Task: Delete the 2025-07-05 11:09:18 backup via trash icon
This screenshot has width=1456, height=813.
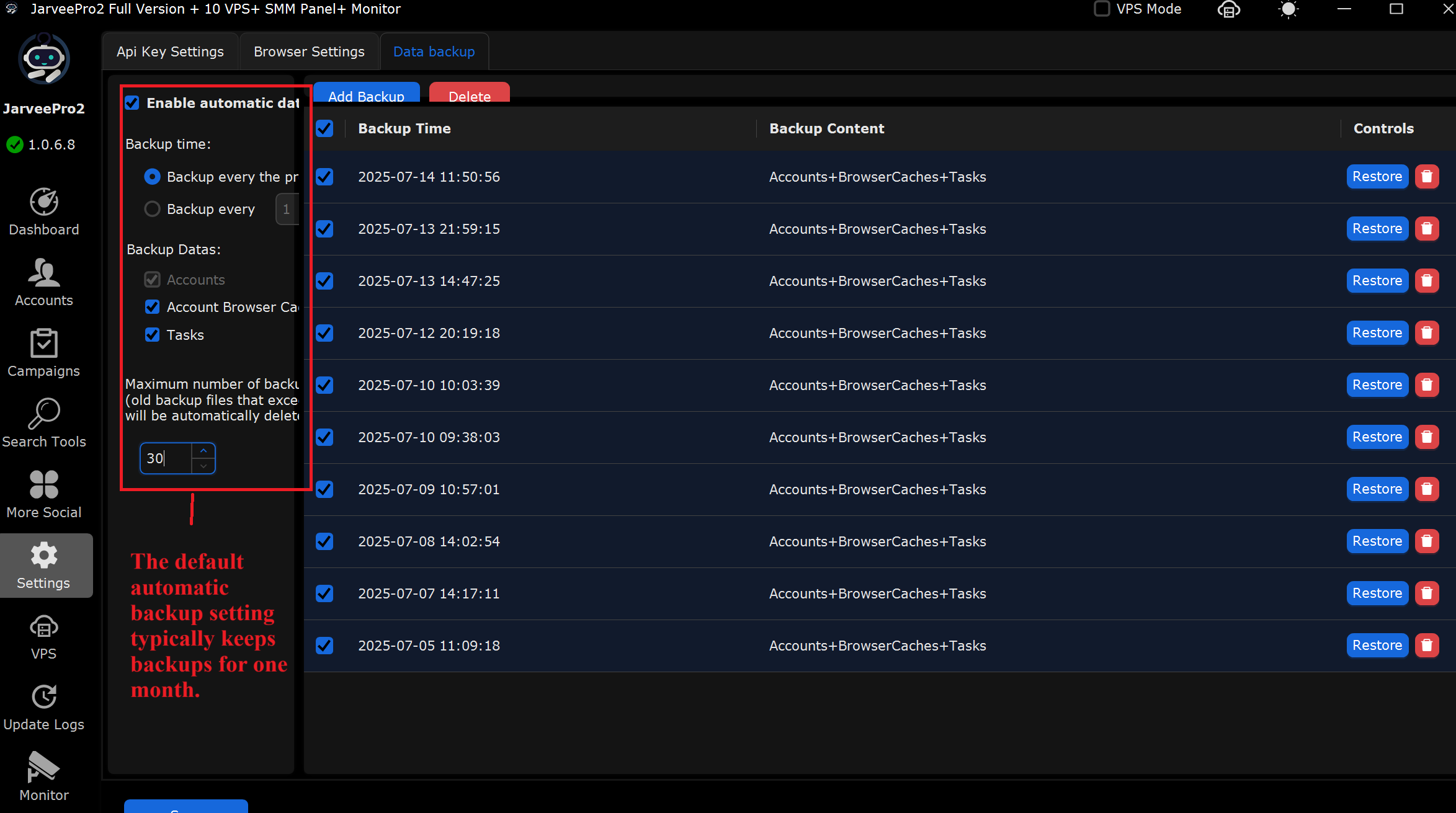Action: (1427, 646)
